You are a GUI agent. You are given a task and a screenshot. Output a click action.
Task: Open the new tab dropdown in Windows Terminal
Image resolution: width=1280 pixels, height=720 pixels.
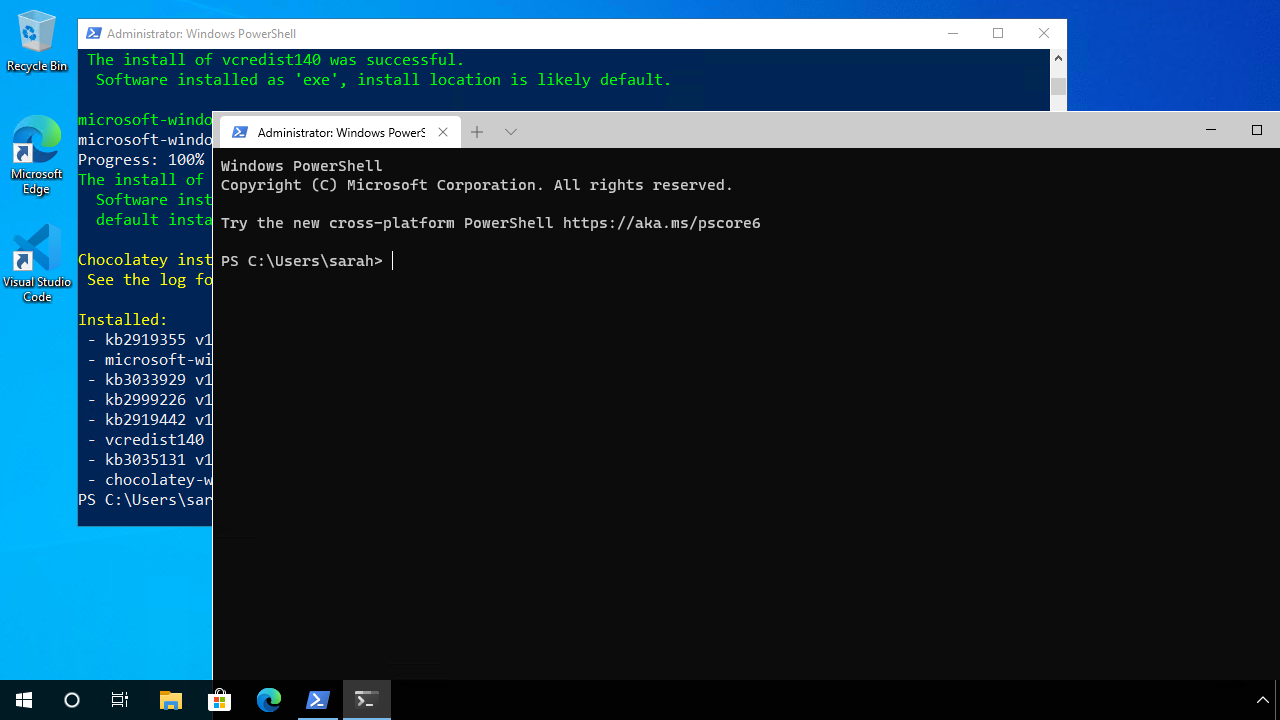tap(511, 131)
